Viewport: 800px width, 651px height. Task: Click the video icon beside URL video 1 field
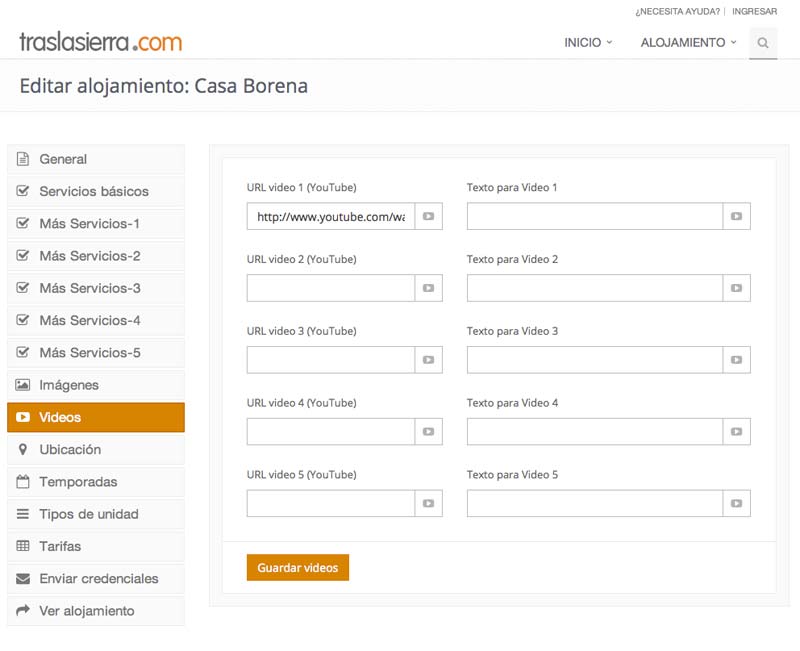click(x=429, y=216)
